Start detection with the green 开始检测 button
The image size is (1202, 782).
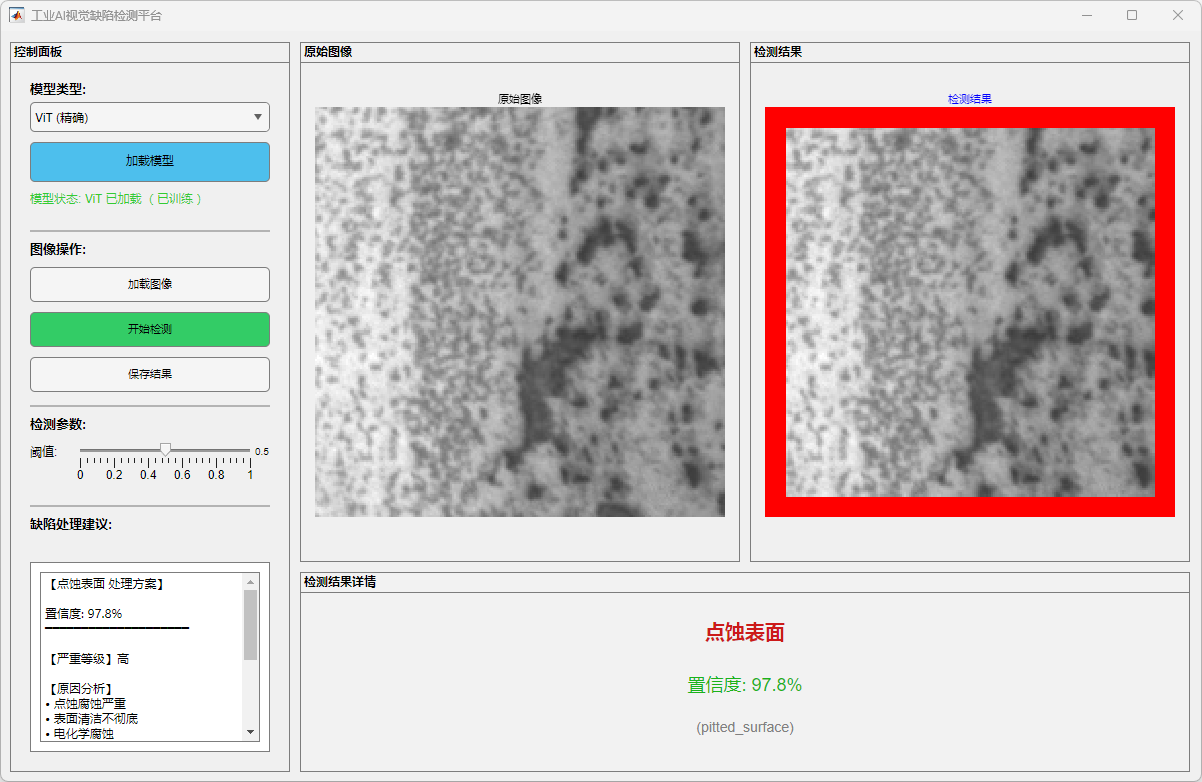[x=150, y=329]
